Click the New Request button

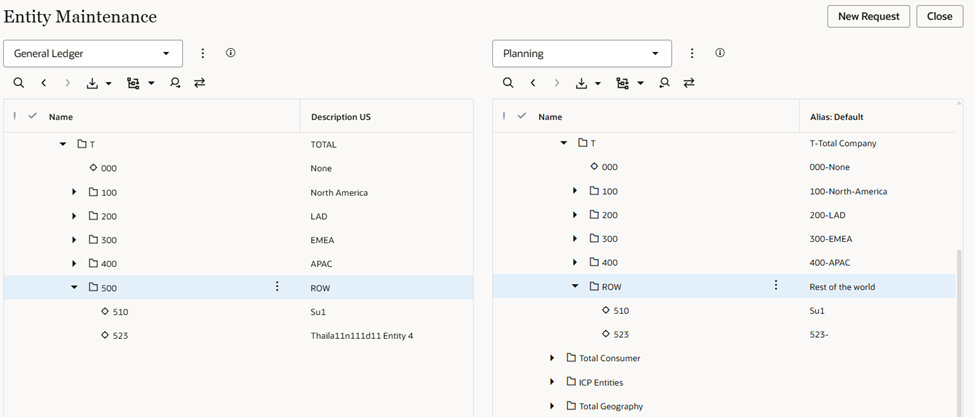point(868,16)
